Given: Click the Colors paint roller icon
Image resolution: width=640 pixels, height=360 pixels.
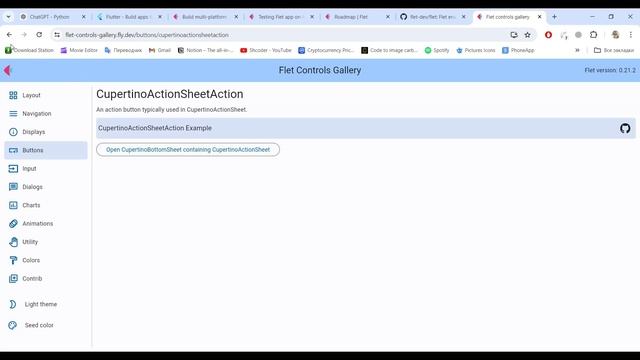Looking at the screenshot, I should tap(13, 260).
